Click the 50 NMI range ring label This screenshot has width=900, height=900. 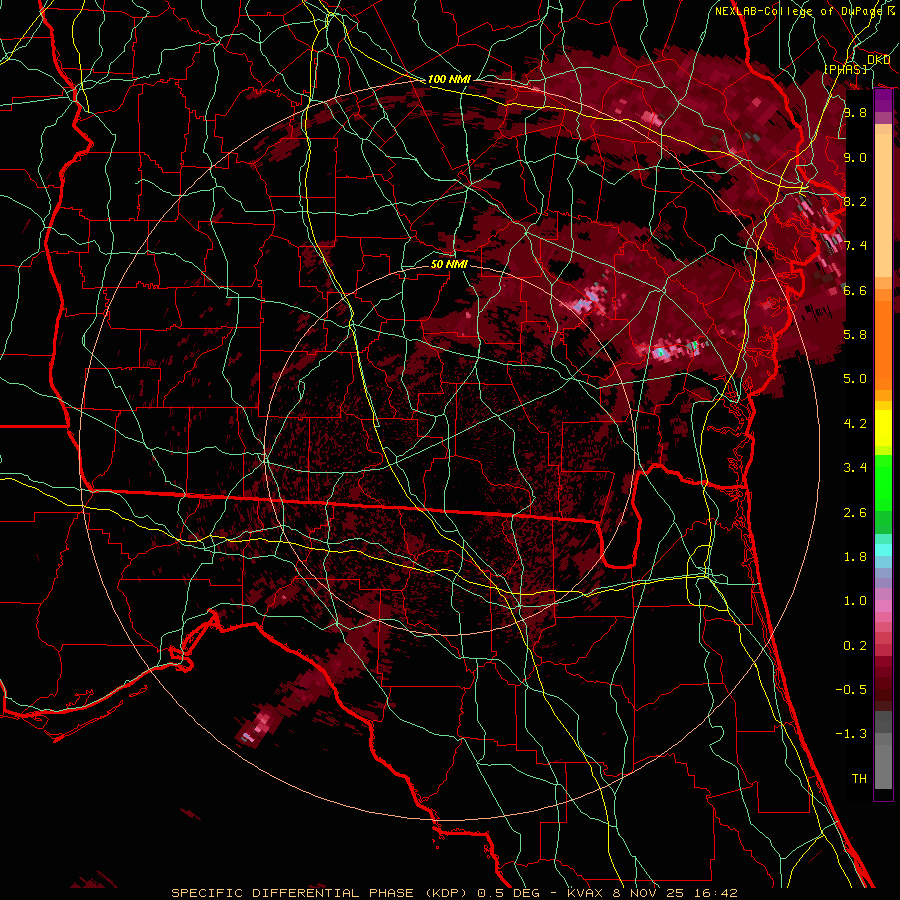pyautogui.click(x=449, y=264)
